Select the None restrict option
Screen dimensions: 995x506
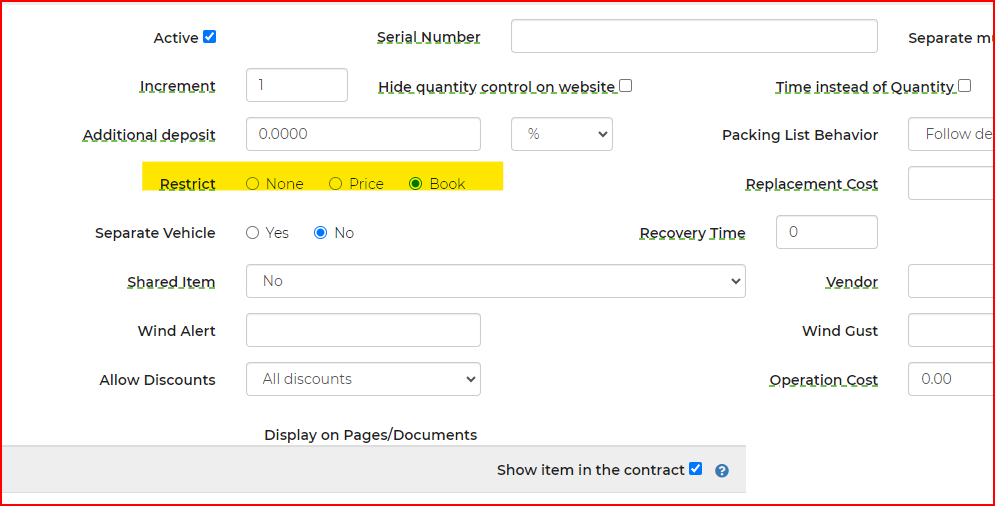tap(253, 184)
